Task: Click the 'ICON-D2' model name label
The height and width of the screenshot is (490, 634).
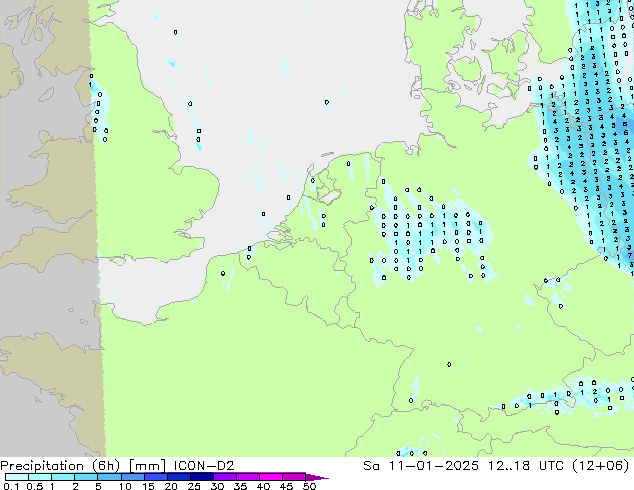Action: [204, 465]
